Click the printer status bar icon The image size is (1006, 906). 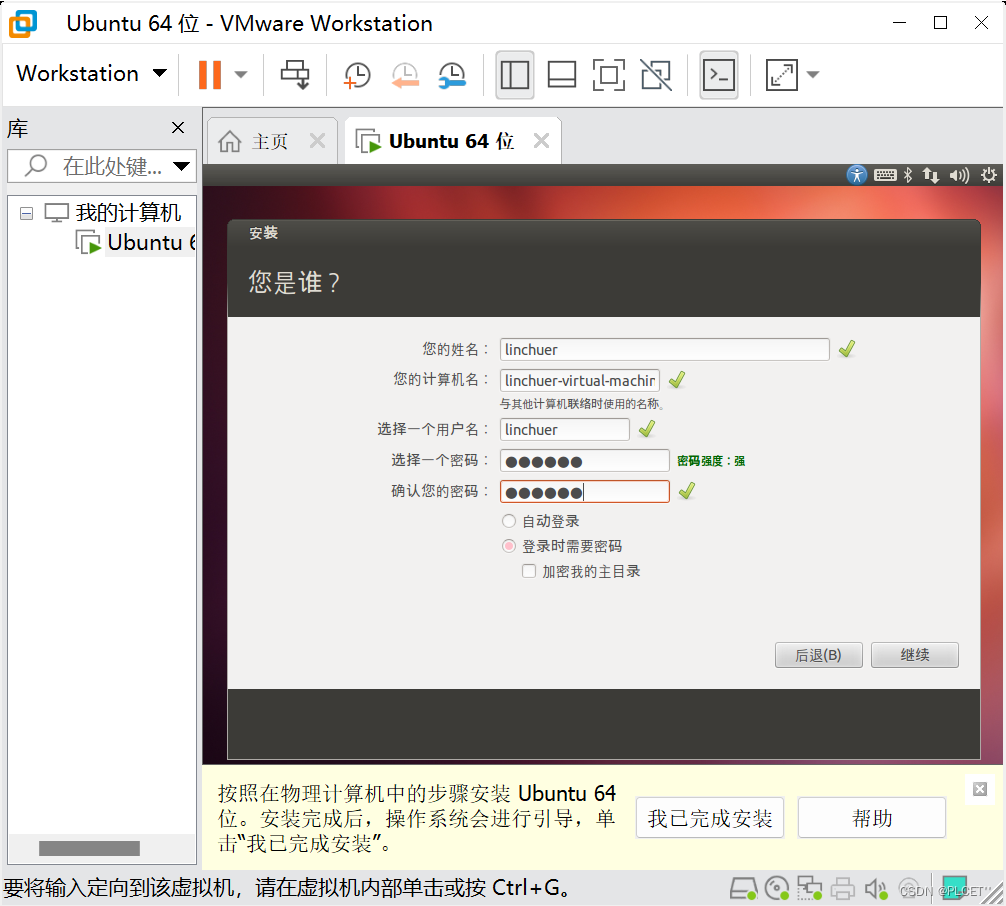click(842, 889)
